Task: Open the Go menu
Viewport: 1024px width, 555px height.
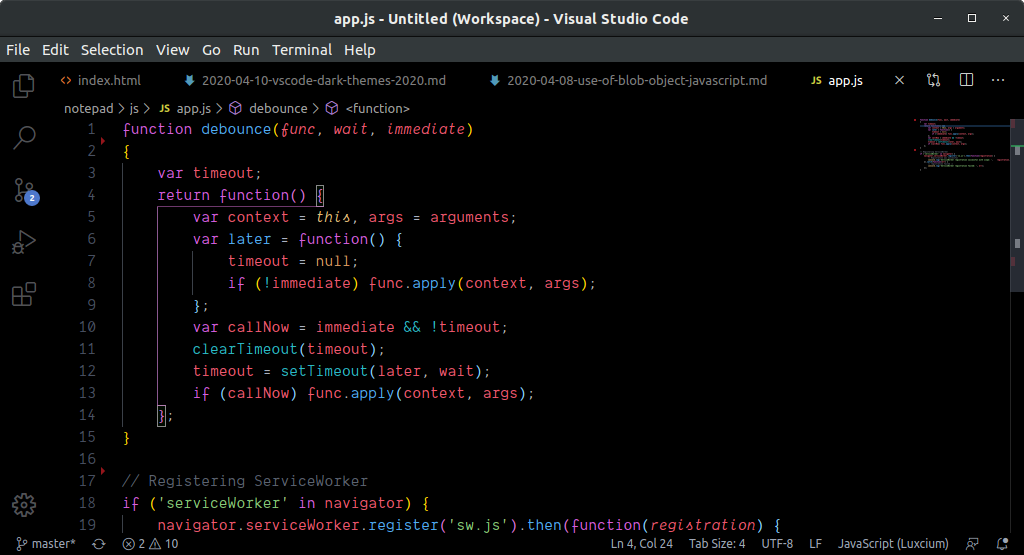Action: 211,50
